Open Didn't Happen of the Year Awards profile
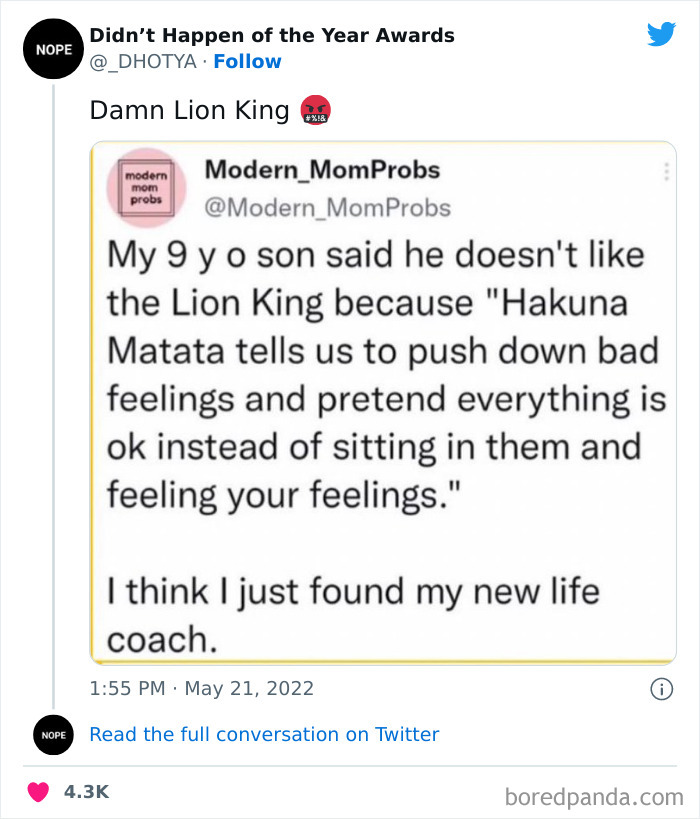This screenshot has height=819, width=700. point(272,36)
